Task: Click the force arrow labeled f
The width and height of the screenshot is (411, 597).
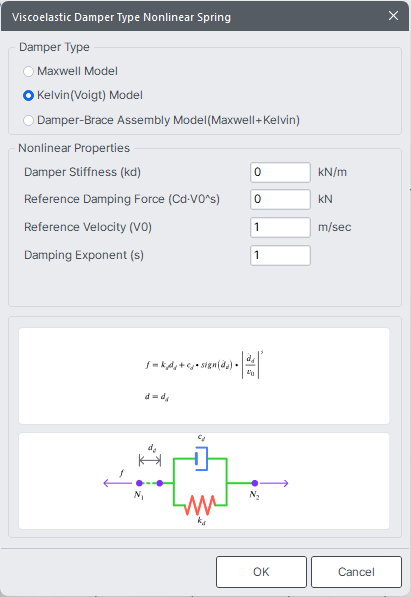Action: (x=118, y=483)
